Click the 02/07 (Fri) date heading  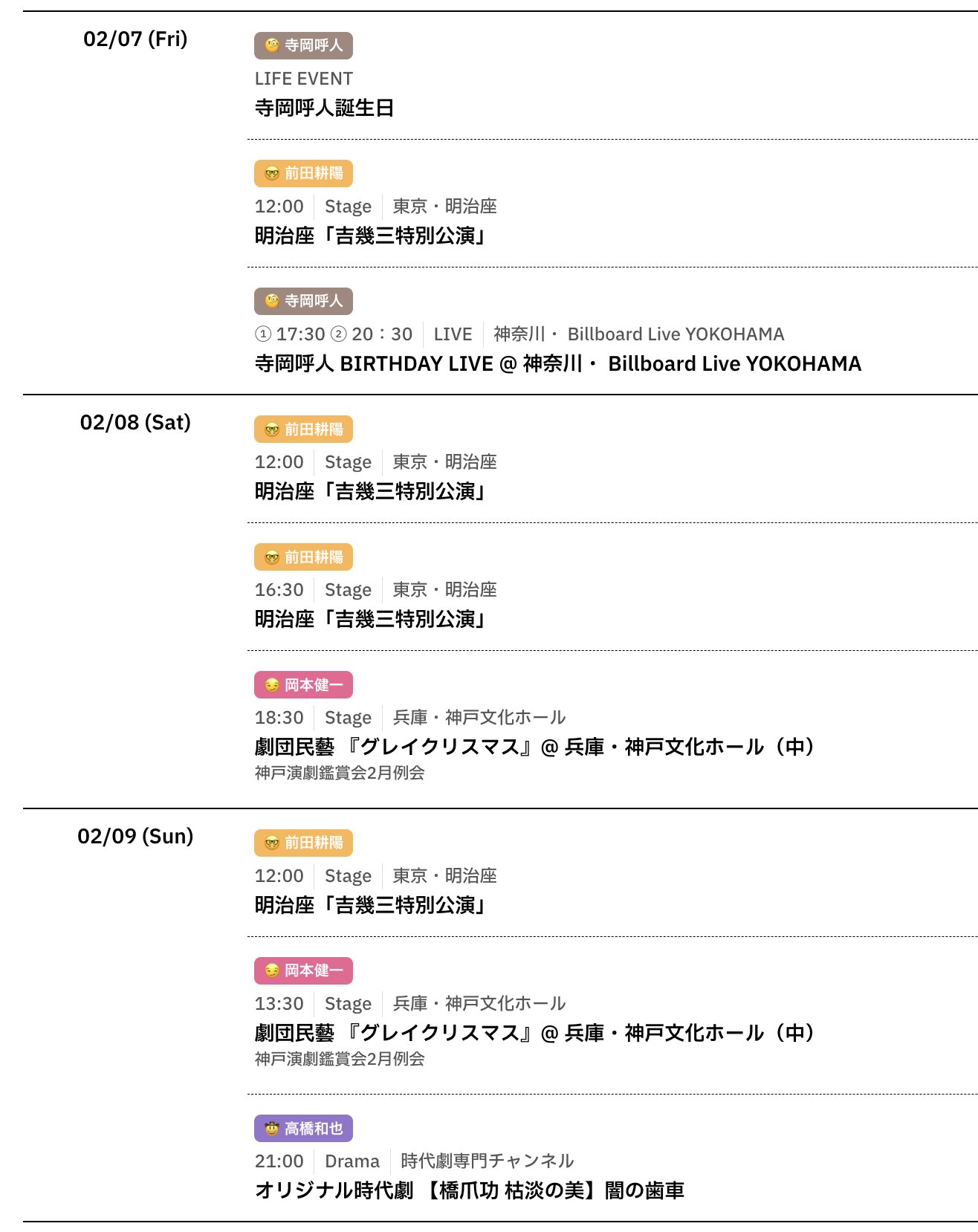(135, 39)
